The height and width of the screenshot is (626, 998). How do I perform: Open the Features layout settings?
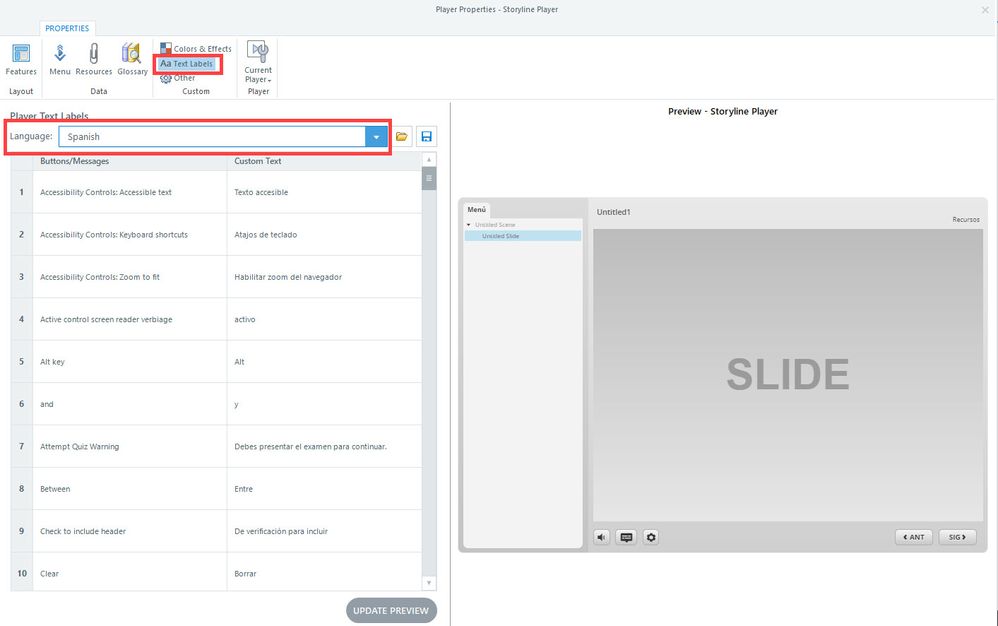coord(21,60)
